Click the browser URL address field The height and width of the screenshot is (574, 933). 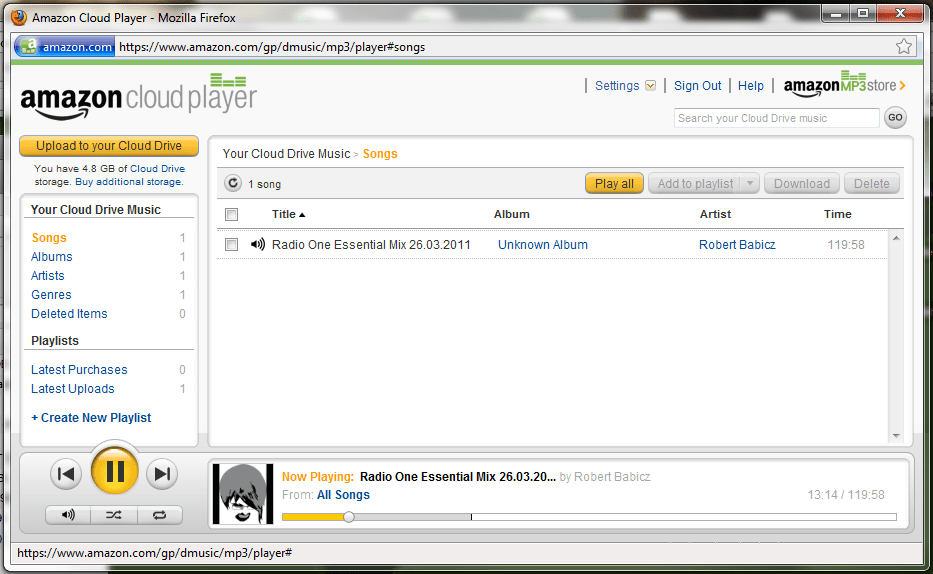tap(506, 46)
